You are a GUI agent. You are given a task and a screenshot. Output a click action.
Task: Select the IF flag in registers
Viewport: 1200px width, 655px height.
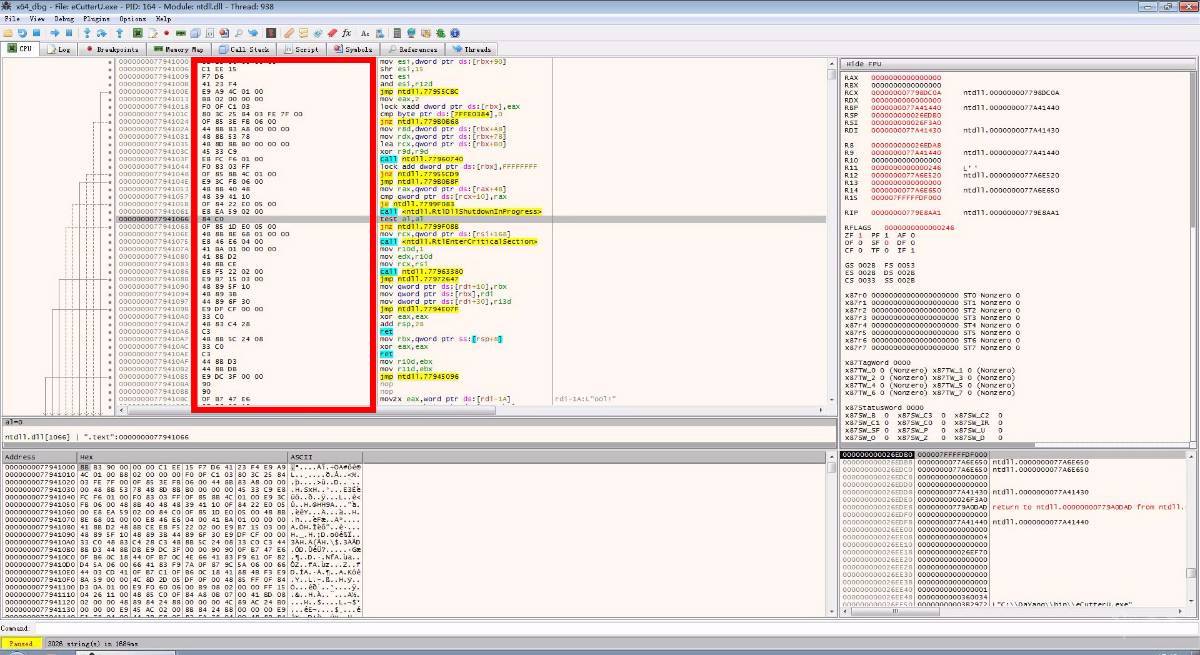coord(905,249)
